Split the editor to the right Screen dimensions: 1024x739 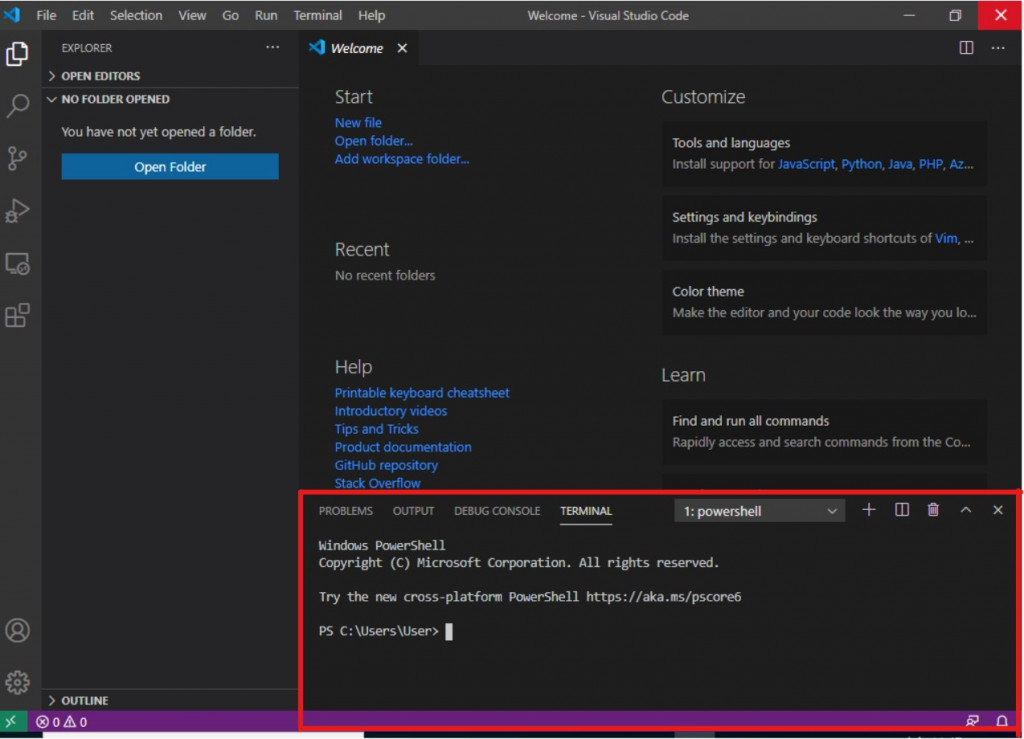coord(966,48)
